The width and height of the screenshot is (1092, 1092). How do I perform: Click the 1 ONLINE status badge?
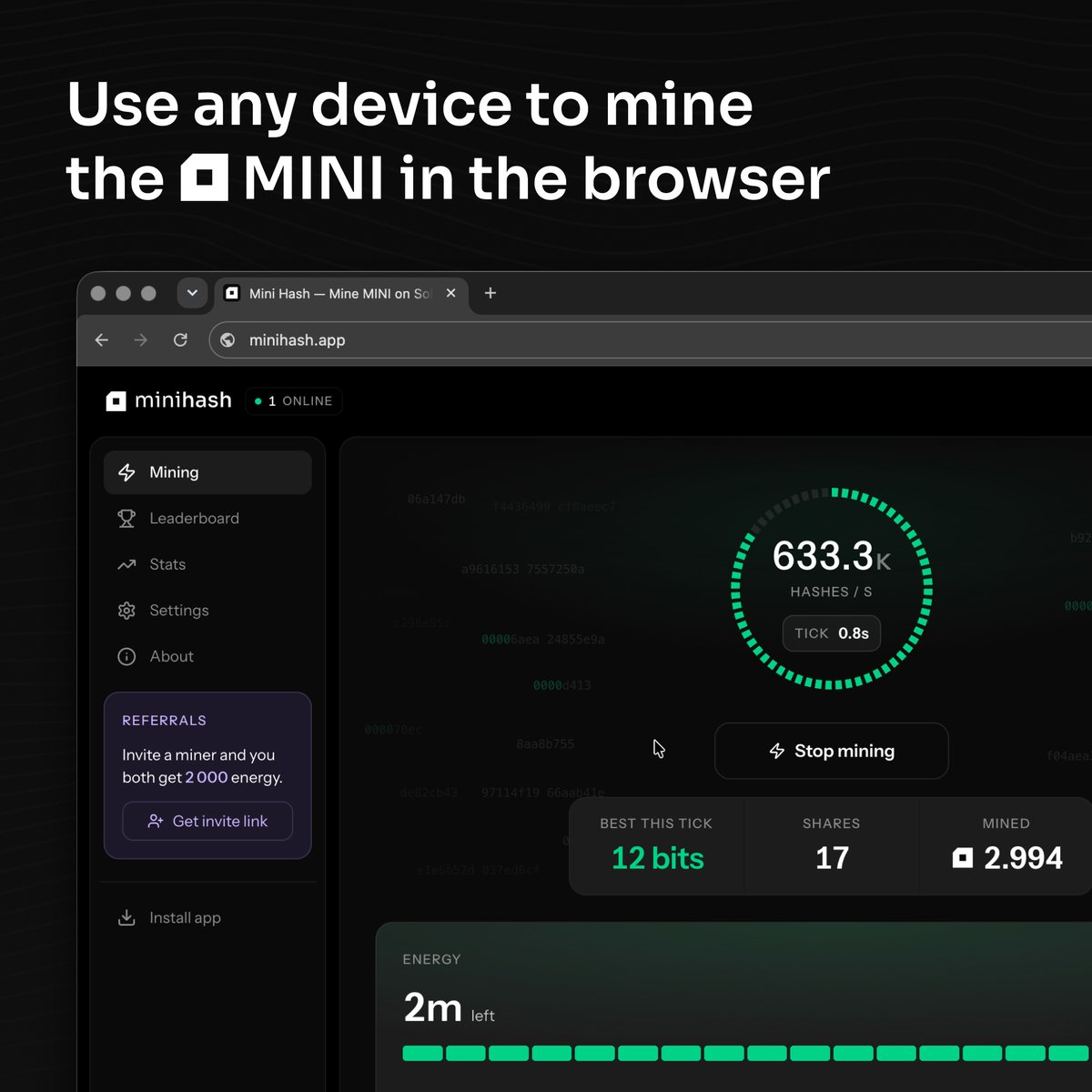294,400
